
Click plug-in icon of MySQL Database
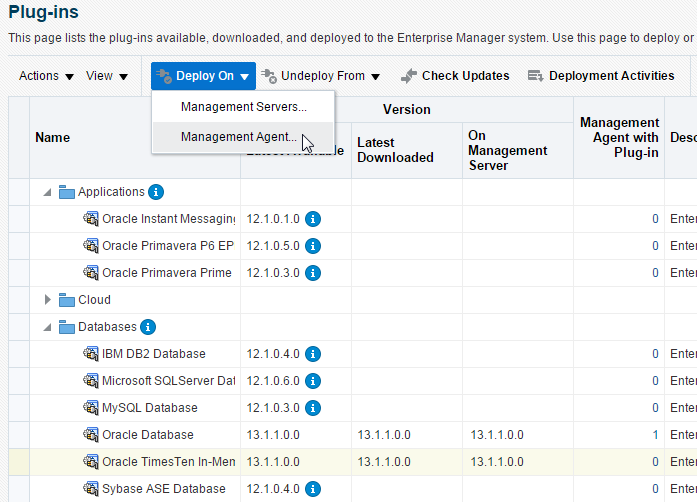[91, 408]
